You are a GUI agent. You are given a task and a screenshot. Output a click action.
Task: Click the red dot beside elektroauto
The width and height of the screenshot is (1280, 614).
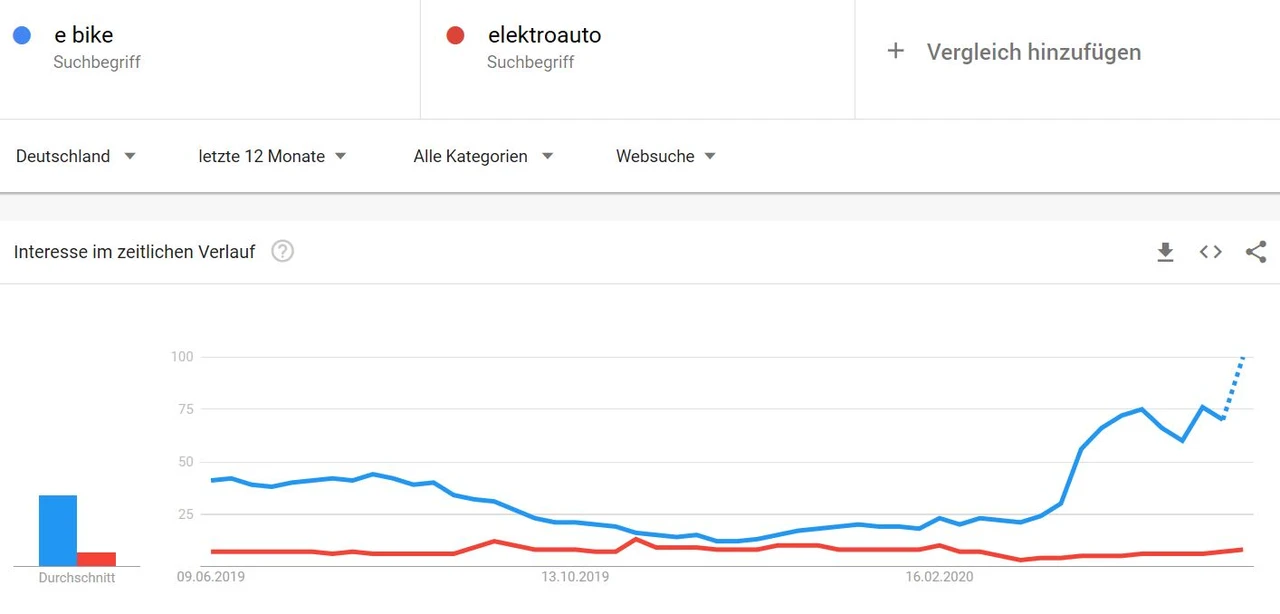pyautogui.click(x=455, y=36)
